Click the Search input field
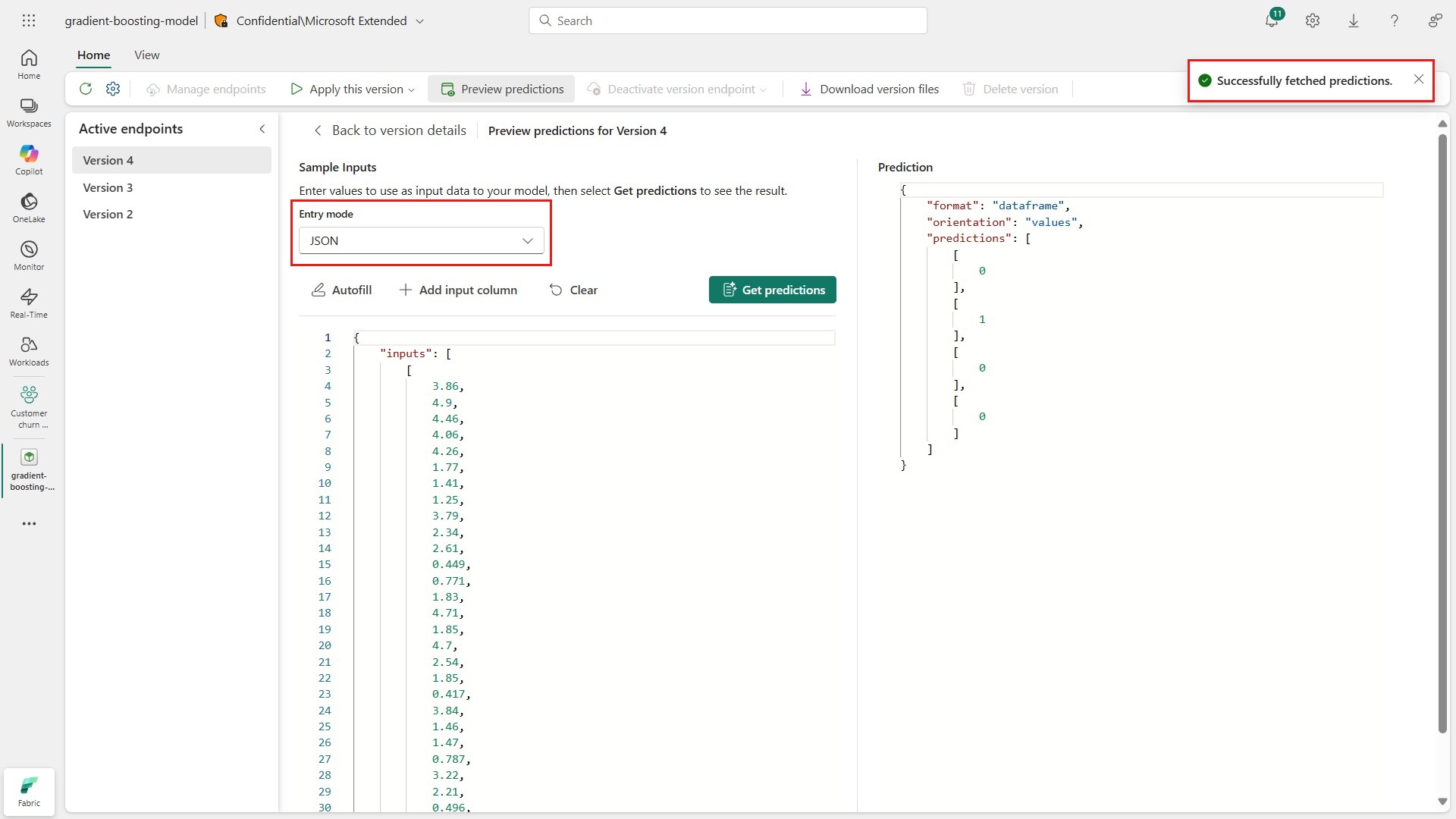Viewport: 1456px width, 819px height. tap(728, 20)
